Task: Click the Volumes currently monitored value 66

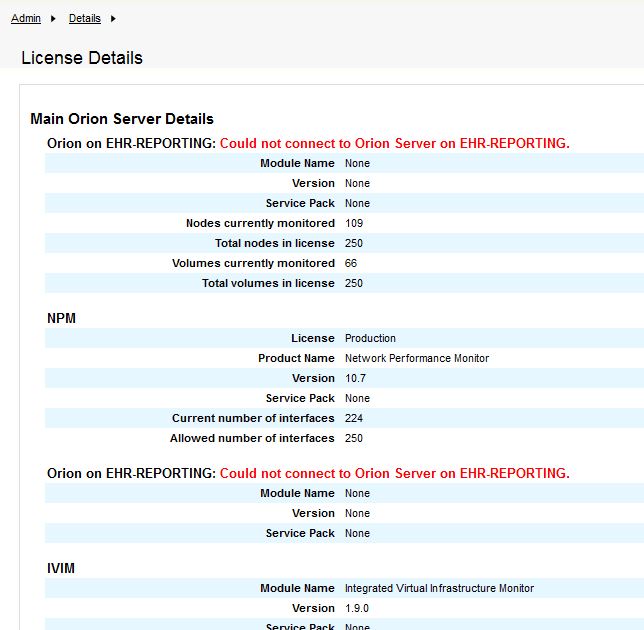Action: tap(351, 263)
